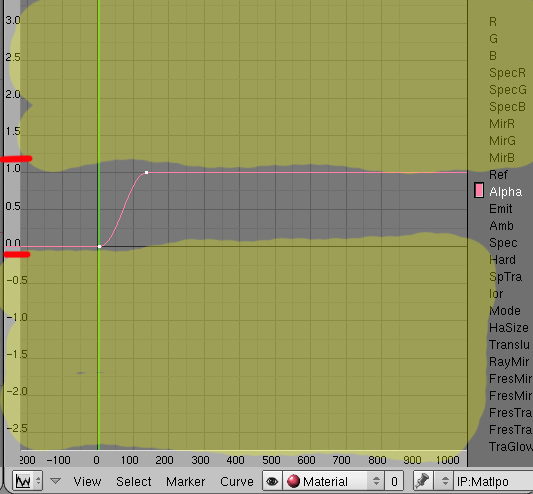Select the SpecB channel
The height and width of the screenshot is (494, 533).
point(508,107)
